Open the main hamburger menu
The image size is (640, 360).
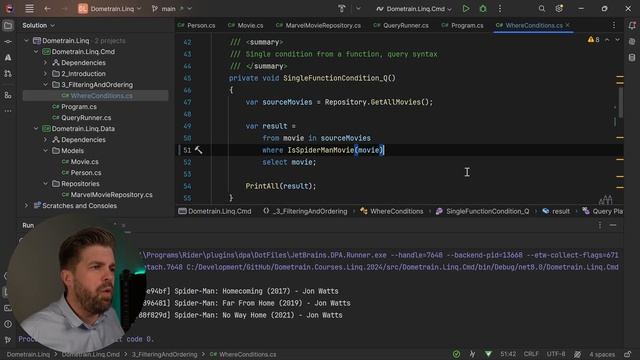pyautogui.click(x=29, y=8)
